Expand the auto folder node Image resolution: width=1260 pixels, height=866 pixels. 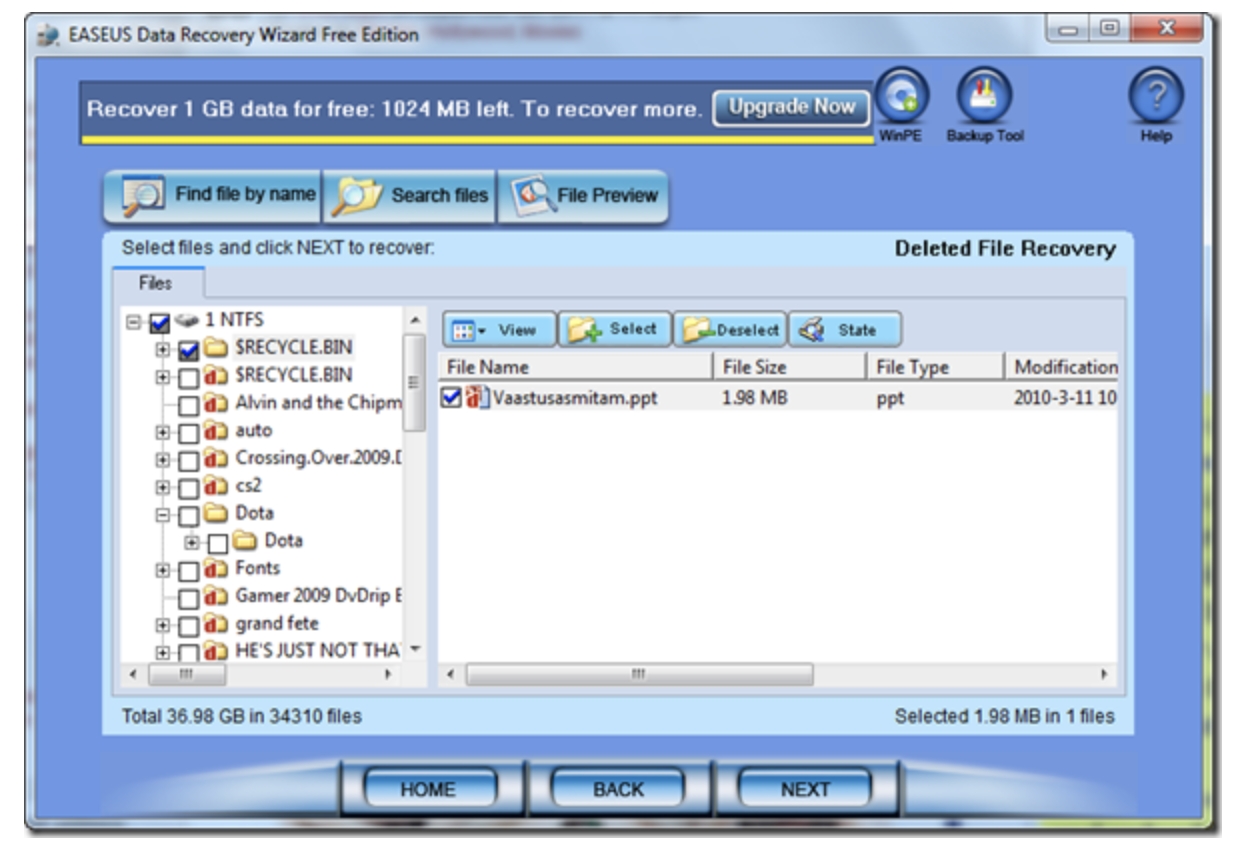tap(163, 433)
